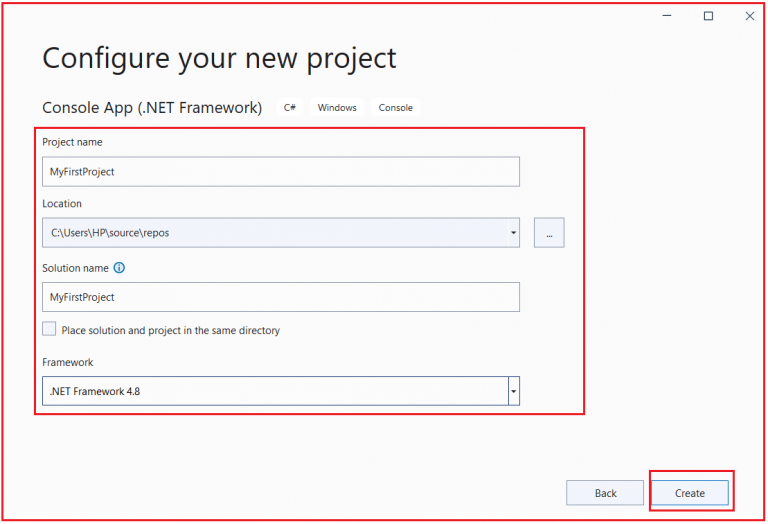
Task: Open the browse folder ellipsis button
Action: tap(549, 233)
